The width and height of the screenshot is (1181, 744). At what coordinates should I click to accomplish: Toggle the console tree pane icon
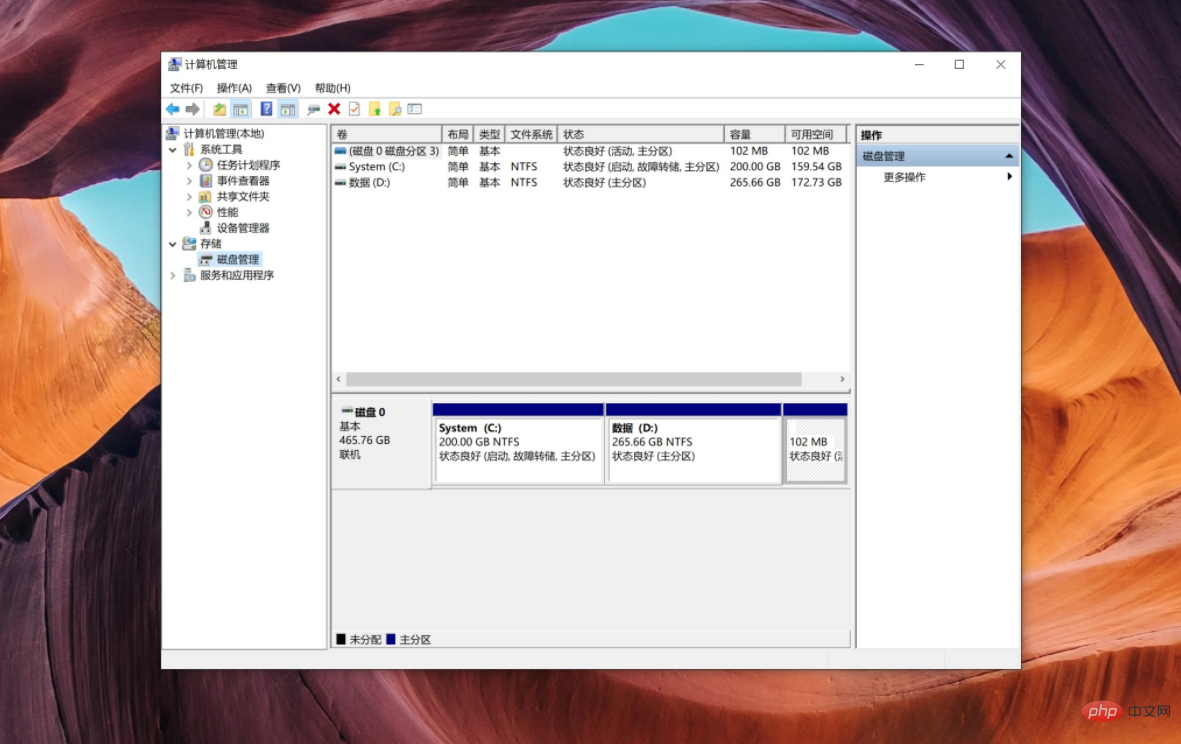tap(240, 109)
